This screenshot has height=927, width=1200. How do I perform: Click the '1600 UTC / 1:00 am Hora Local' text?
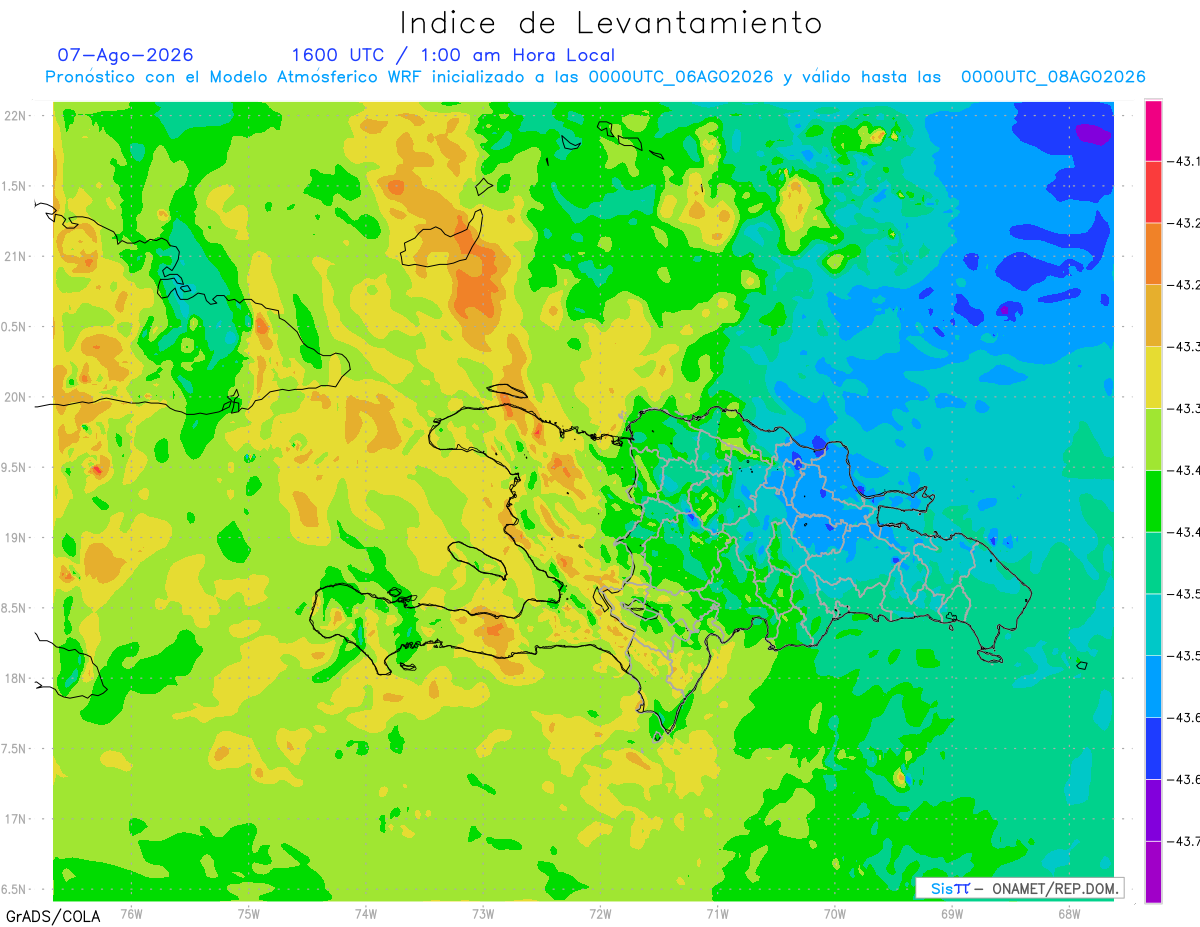tap(453, 56)
